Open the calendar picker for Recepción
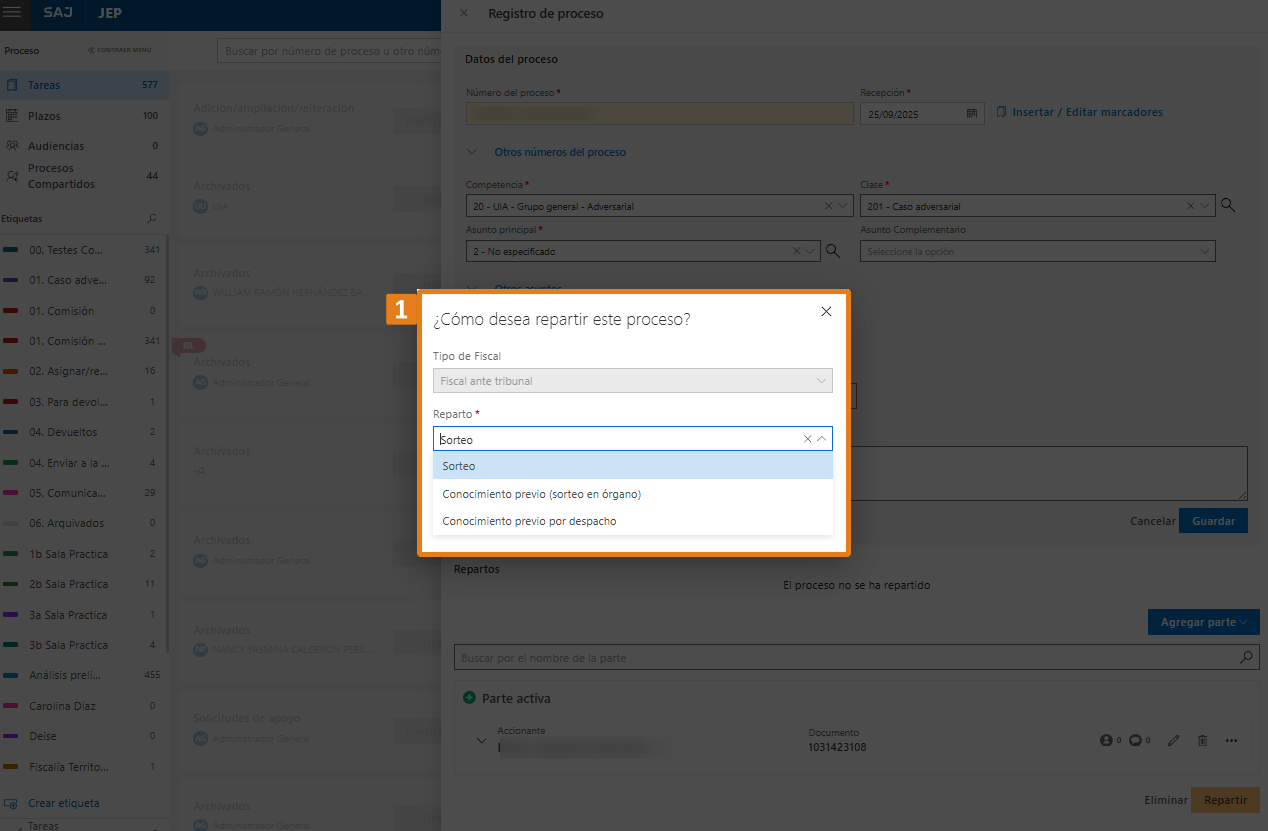Image resolution: width=1268 pixels, height=831 pixels. point(971,114)
